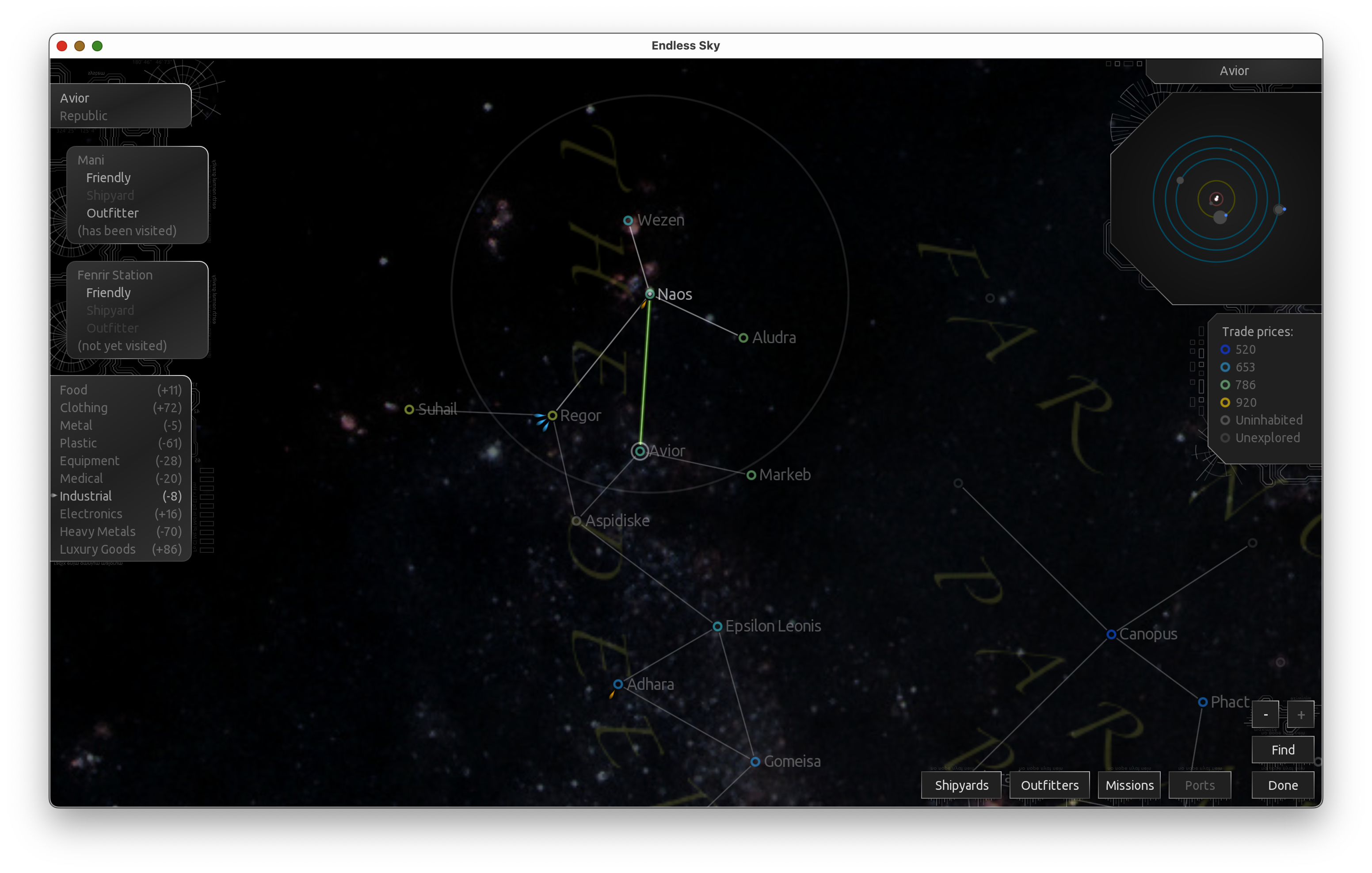The width and height of the screenshot is (1372, 873).
Task: Select the Canopus star system
Action: 1111,634
